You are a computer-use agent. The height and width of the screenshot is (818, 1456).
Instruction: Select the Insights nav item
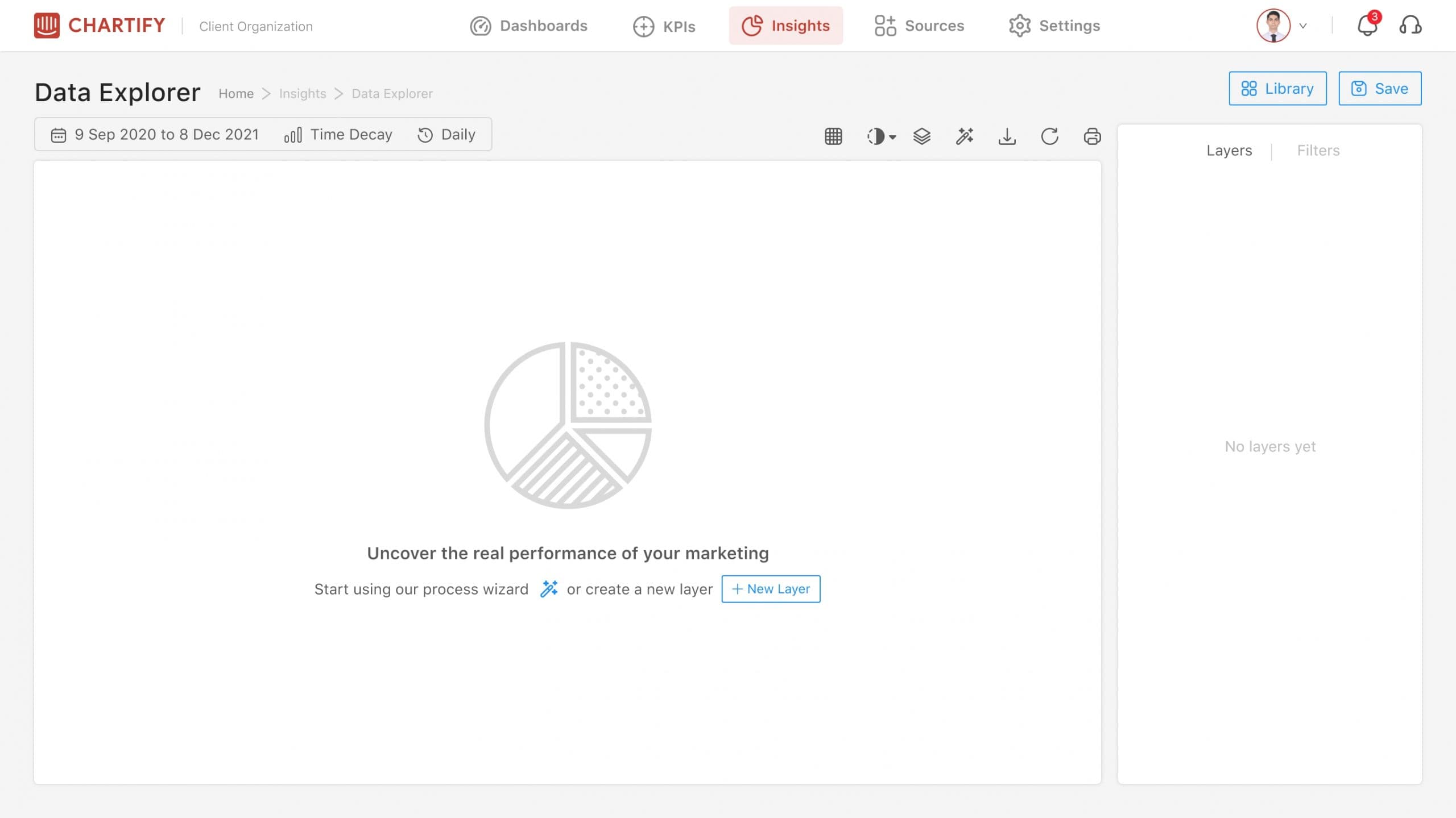(785, 26)
